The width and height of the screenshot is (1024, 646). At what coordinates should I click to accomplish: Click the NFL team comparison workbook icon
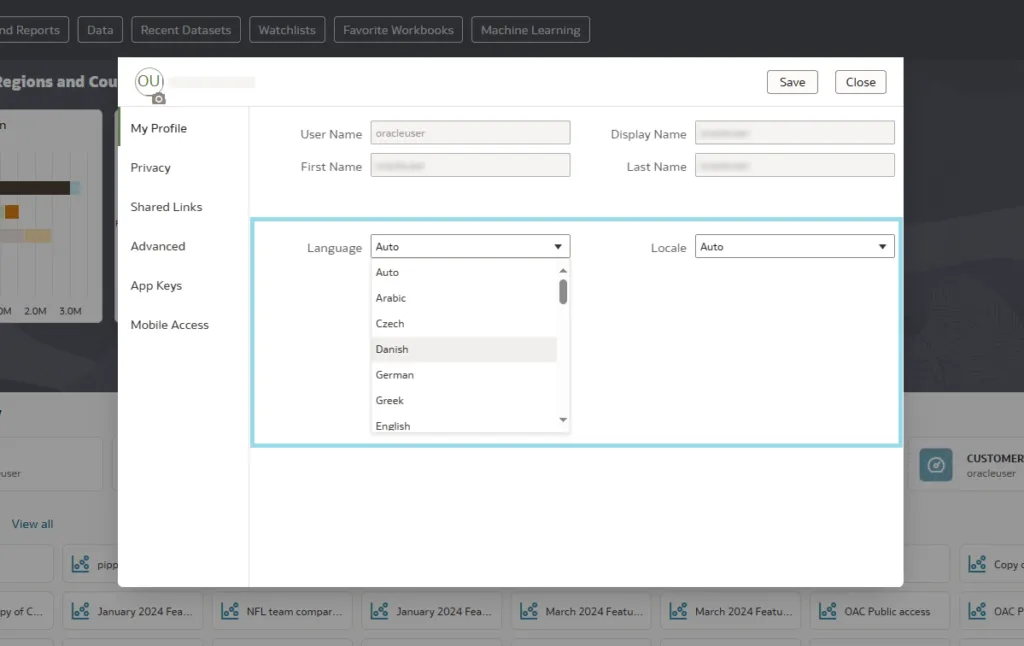[231, 611]
